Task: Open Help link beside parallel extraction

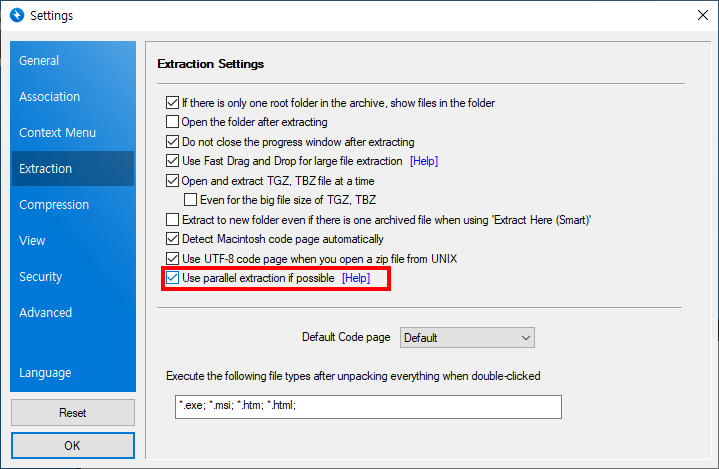Action: point(356,278)
